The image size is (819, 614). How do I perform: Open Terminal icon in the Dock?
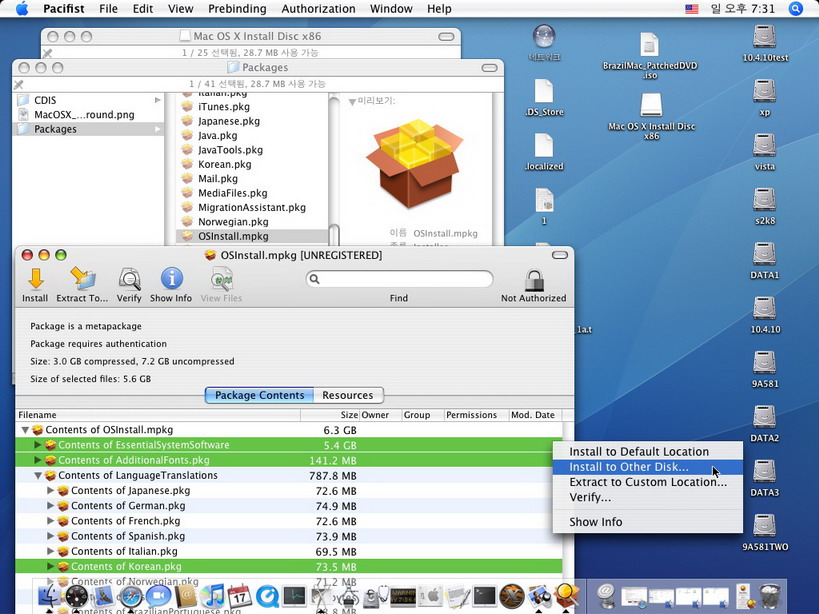(484, 596)
